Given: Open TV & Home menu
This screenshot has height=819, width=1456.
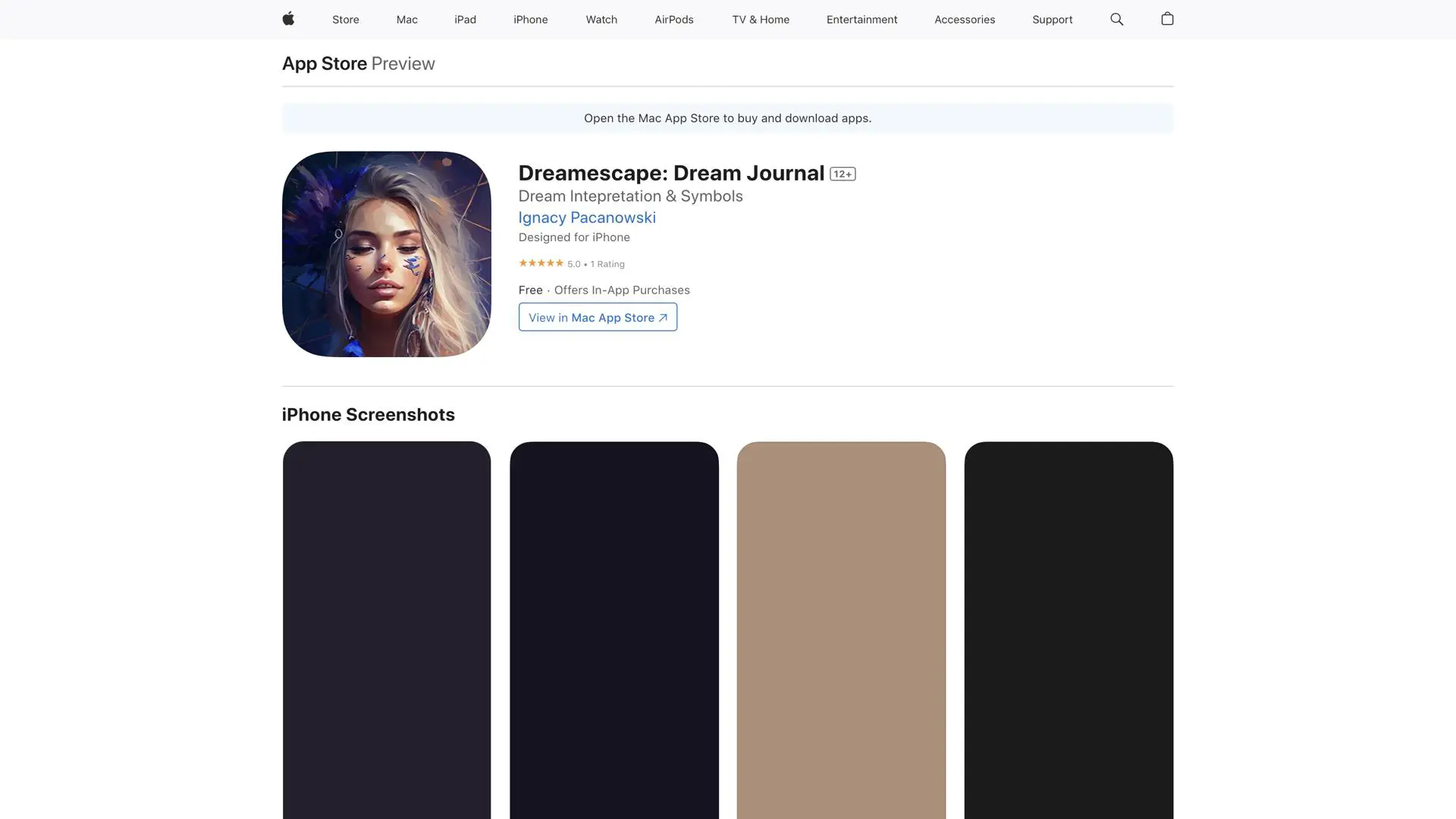Looking at the screenshot, I should tap(761, 20).
